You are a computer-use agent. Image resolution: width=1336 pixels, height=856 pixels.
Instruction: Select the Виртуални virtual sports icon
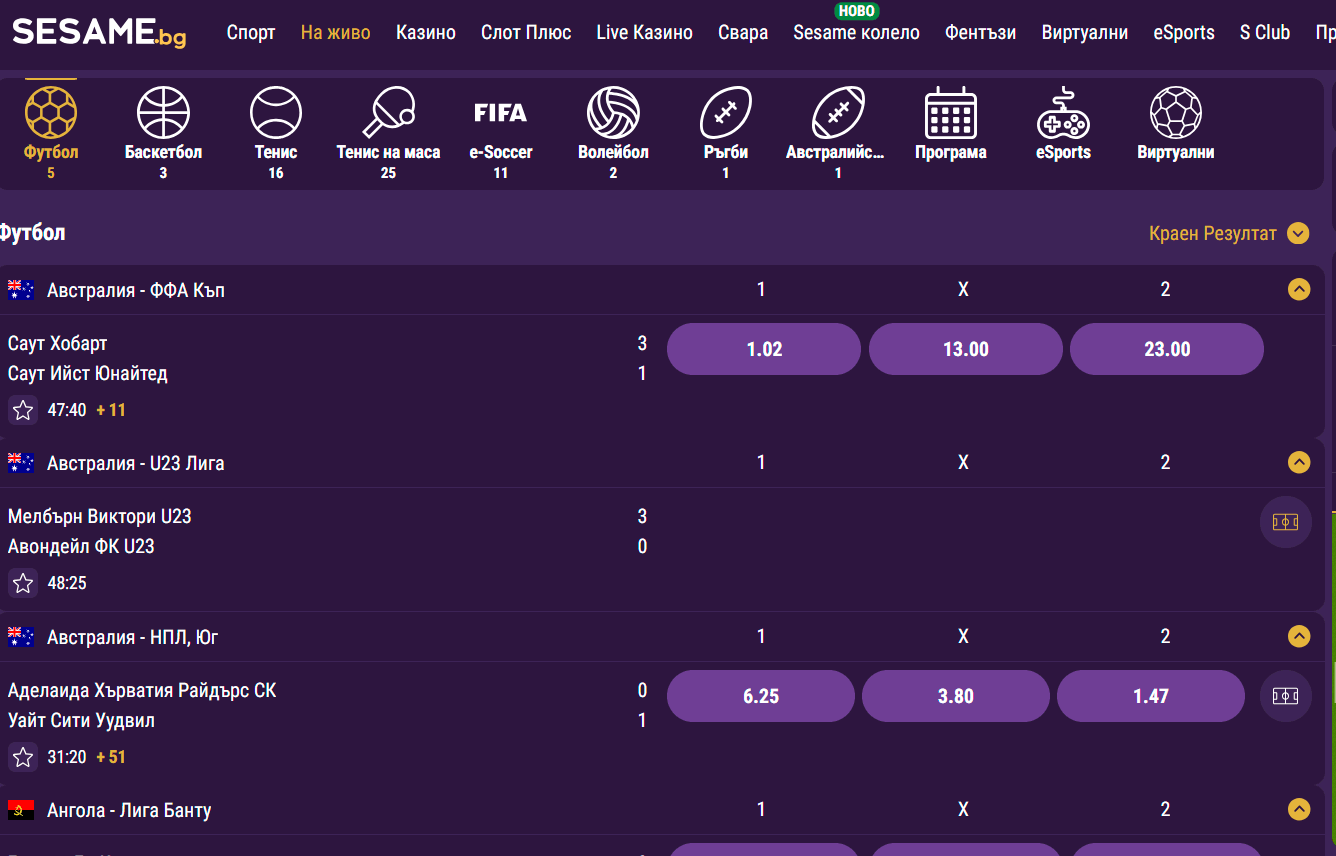[1176, 112]
